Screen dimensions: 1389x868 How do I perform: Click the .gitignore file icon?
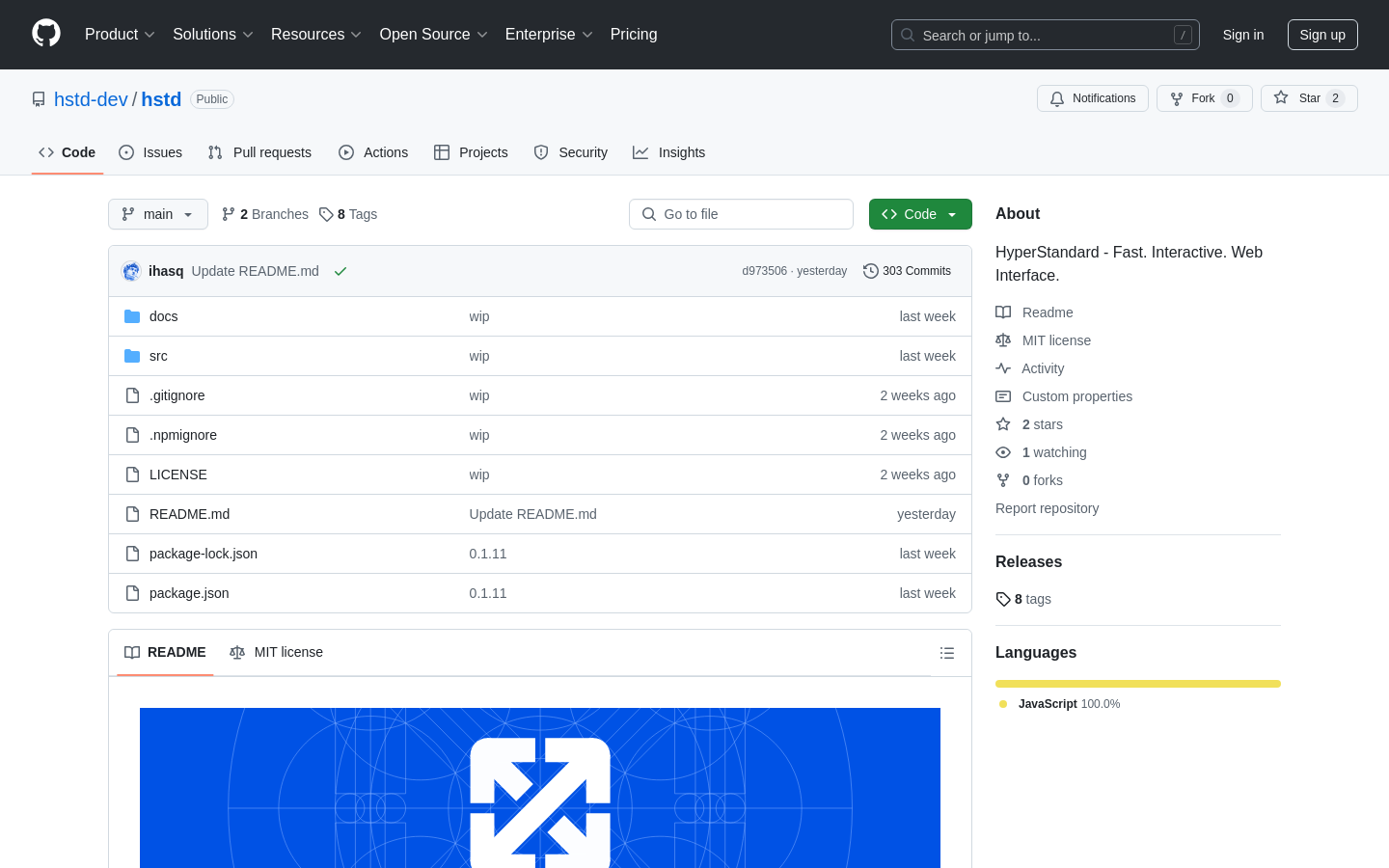[x=132, y=395]
